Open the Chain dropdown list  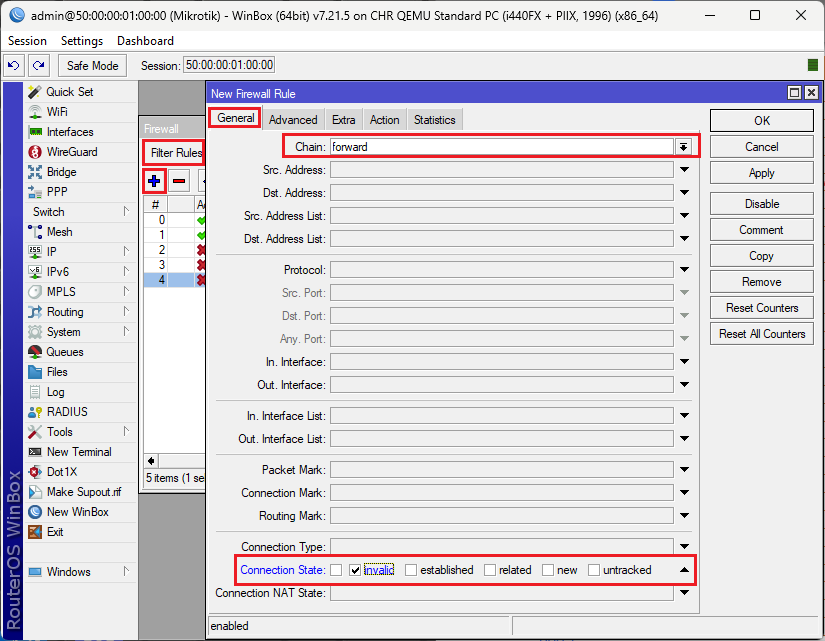pos(683,147)
